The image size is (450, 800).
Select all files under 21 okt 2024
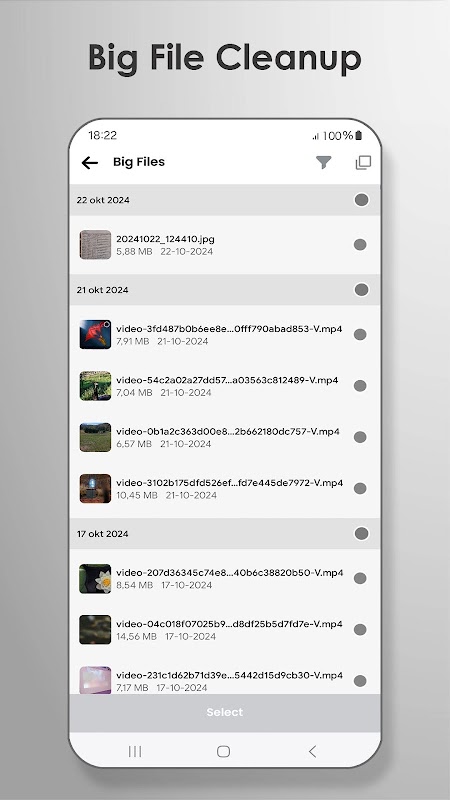(361, 290)
